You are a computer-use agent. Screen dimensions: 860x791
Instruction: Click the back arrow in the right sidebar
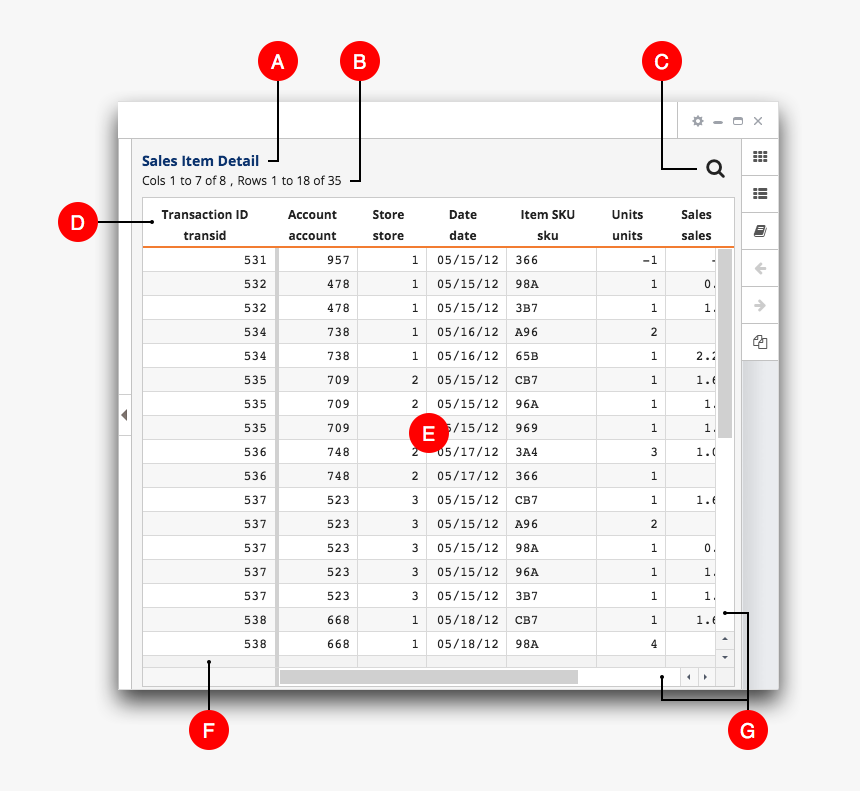point(760,268)
